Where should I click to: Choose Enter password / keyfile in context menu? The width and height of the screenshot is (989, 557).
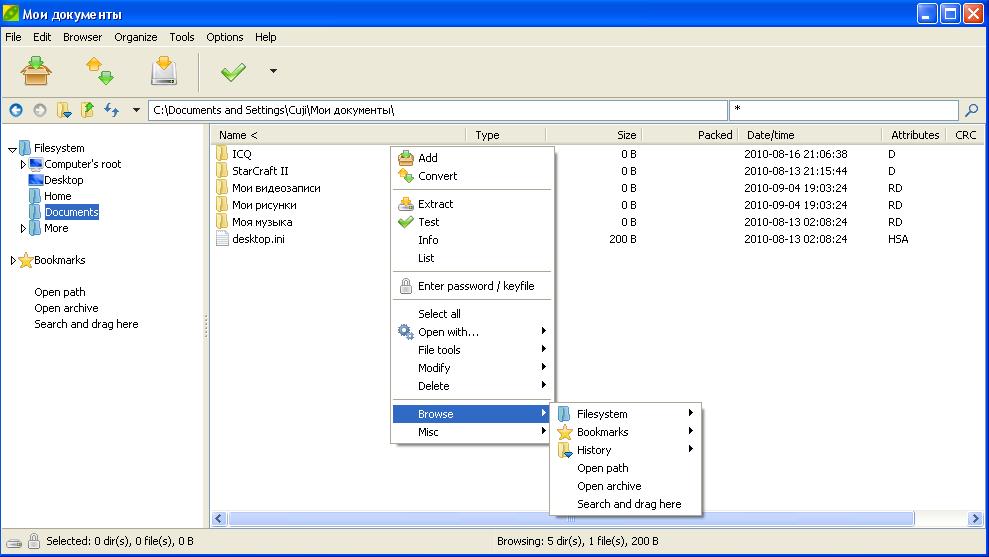pyautogui.click(x=475, y=286)
